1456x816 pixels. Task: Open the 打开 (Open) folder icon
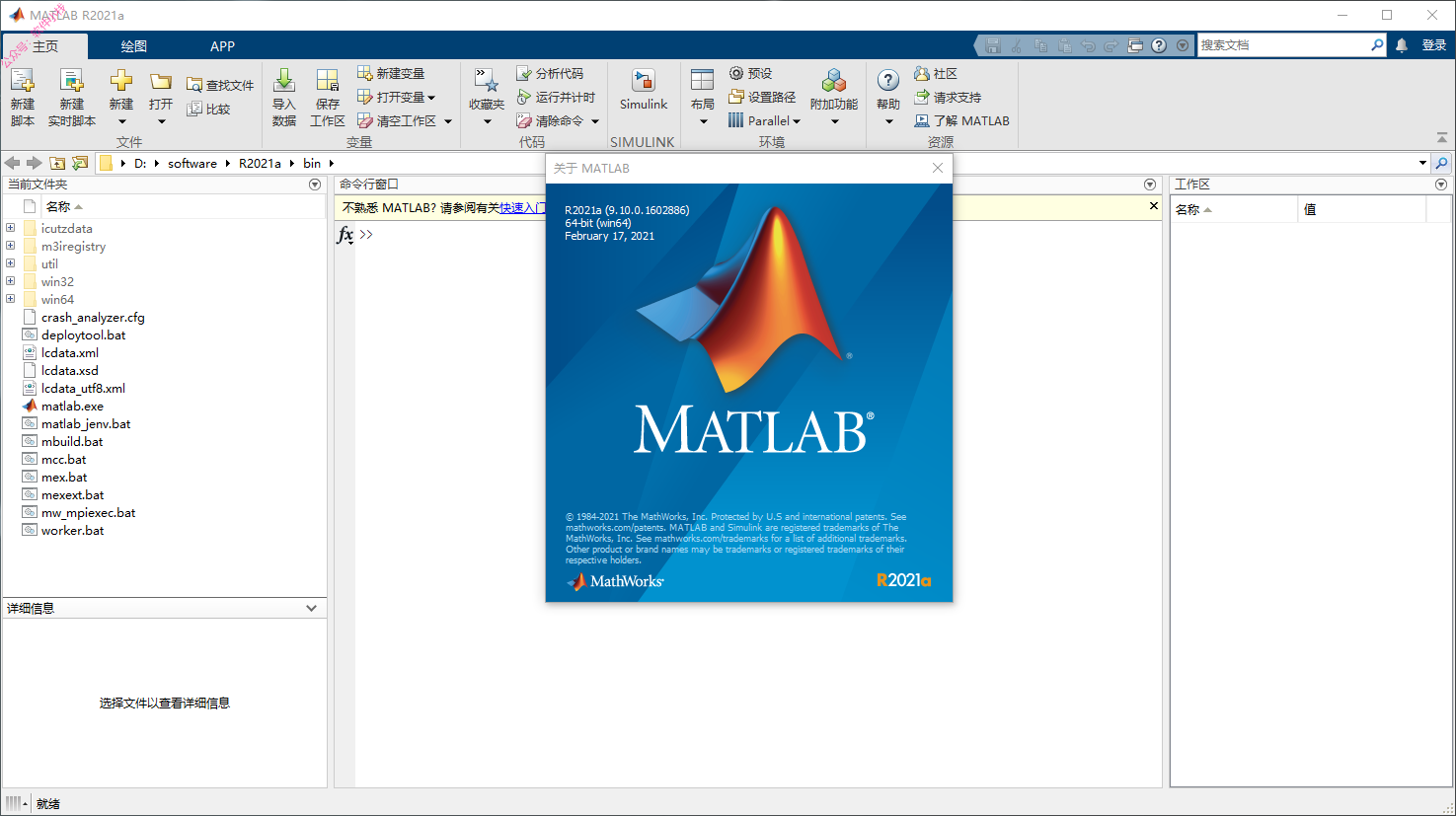point(161,81)
